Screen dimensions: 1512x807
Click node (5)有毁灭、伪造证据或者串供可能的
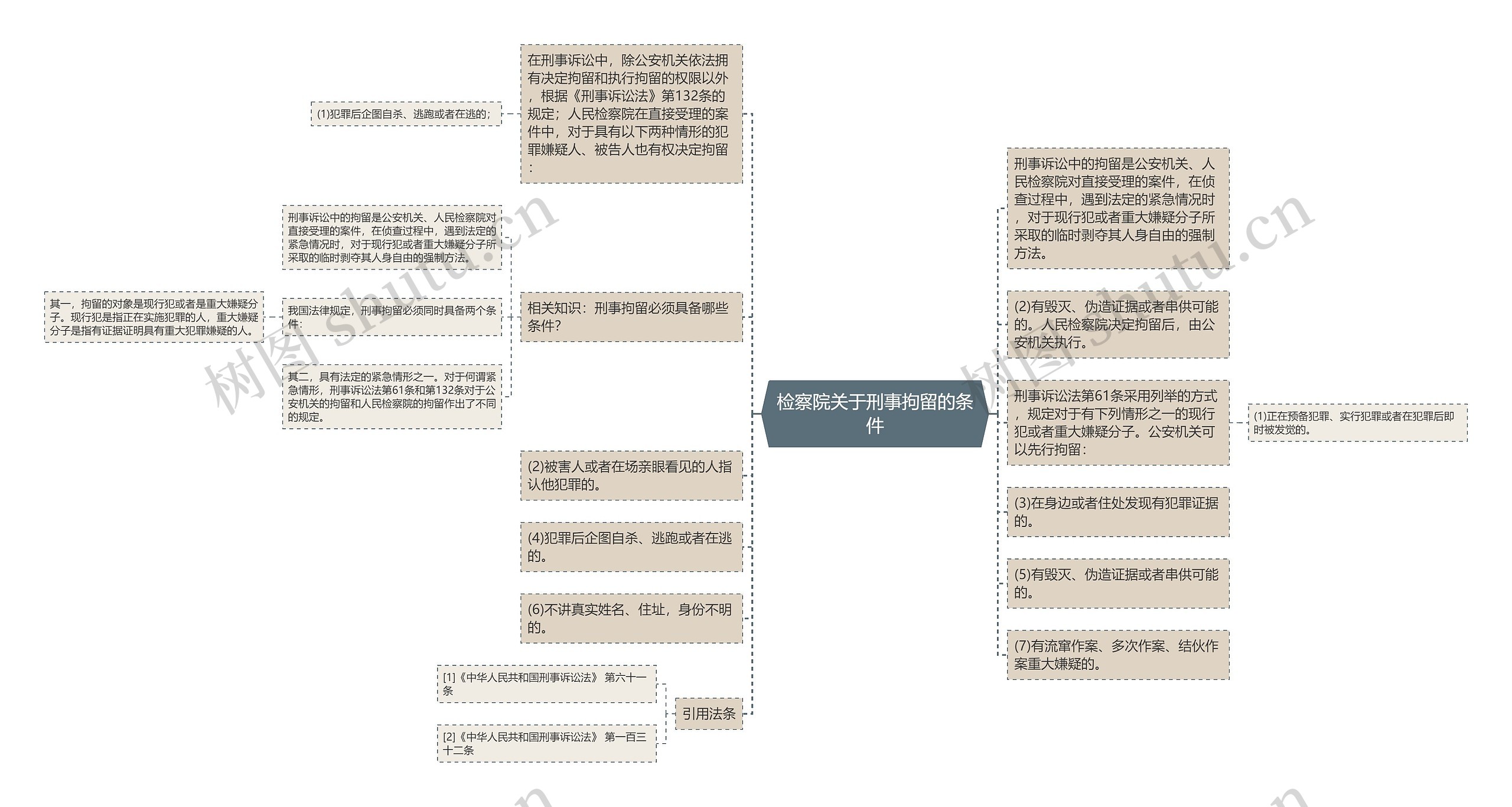[x=1117, y=584]
